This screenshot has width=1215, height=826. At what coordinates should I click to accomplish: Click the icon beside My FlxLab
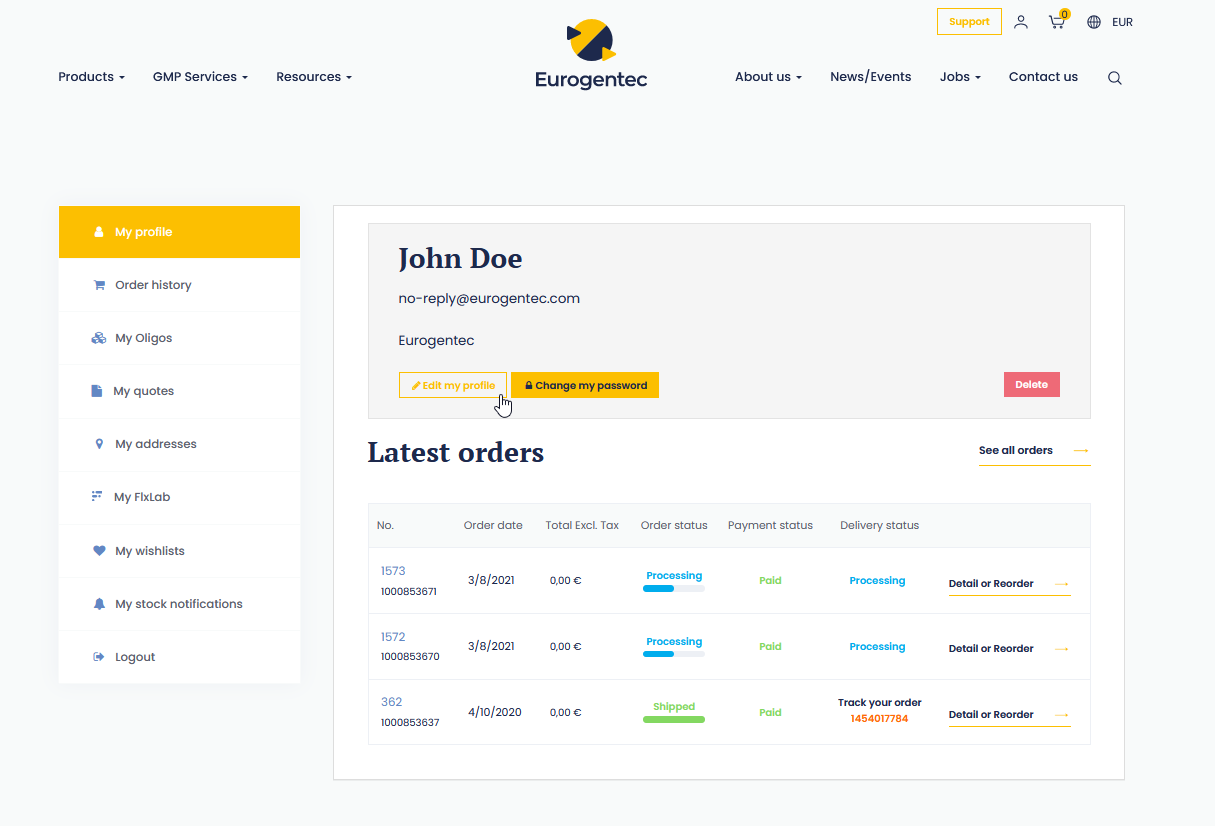(97, 497)
